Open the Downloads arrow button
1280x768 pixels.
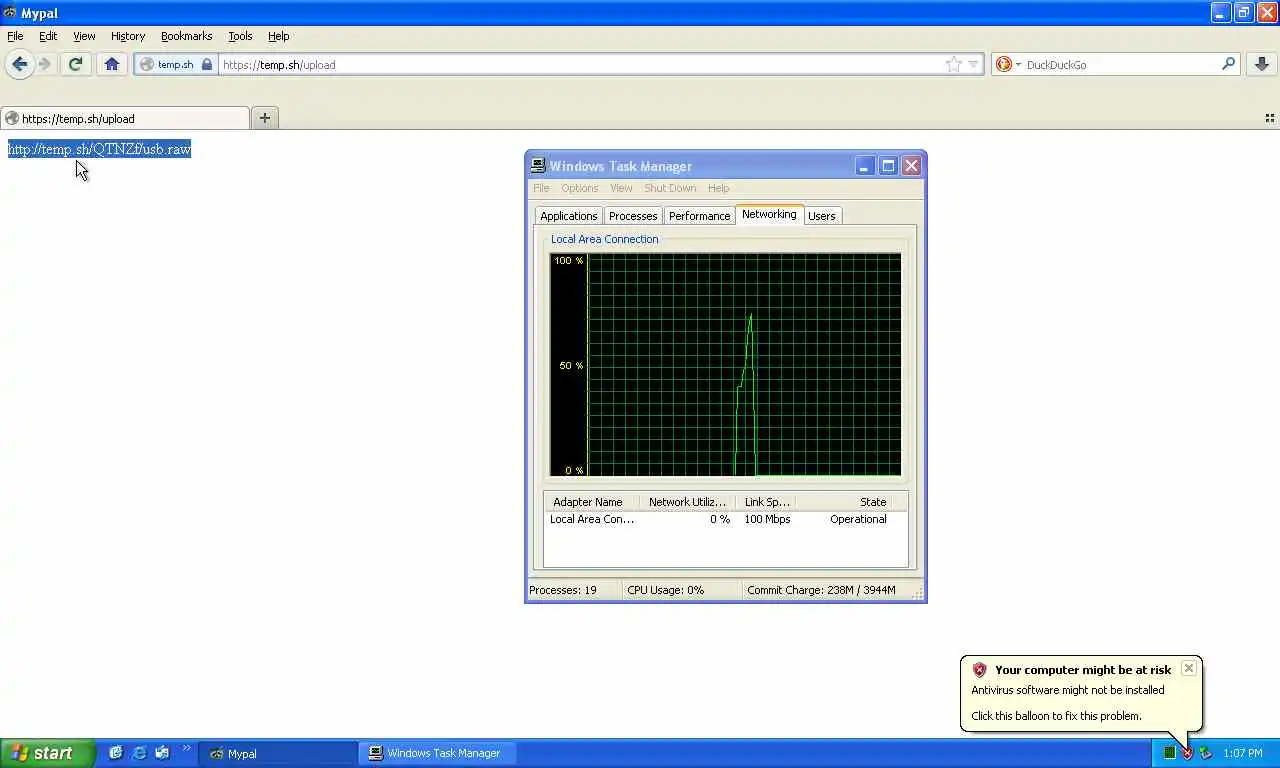[1262, 64]
